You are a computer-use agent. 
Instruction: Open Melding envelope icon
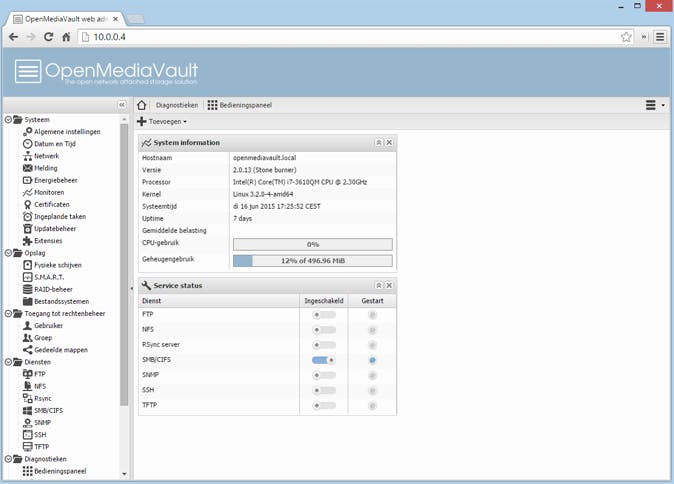28,168
